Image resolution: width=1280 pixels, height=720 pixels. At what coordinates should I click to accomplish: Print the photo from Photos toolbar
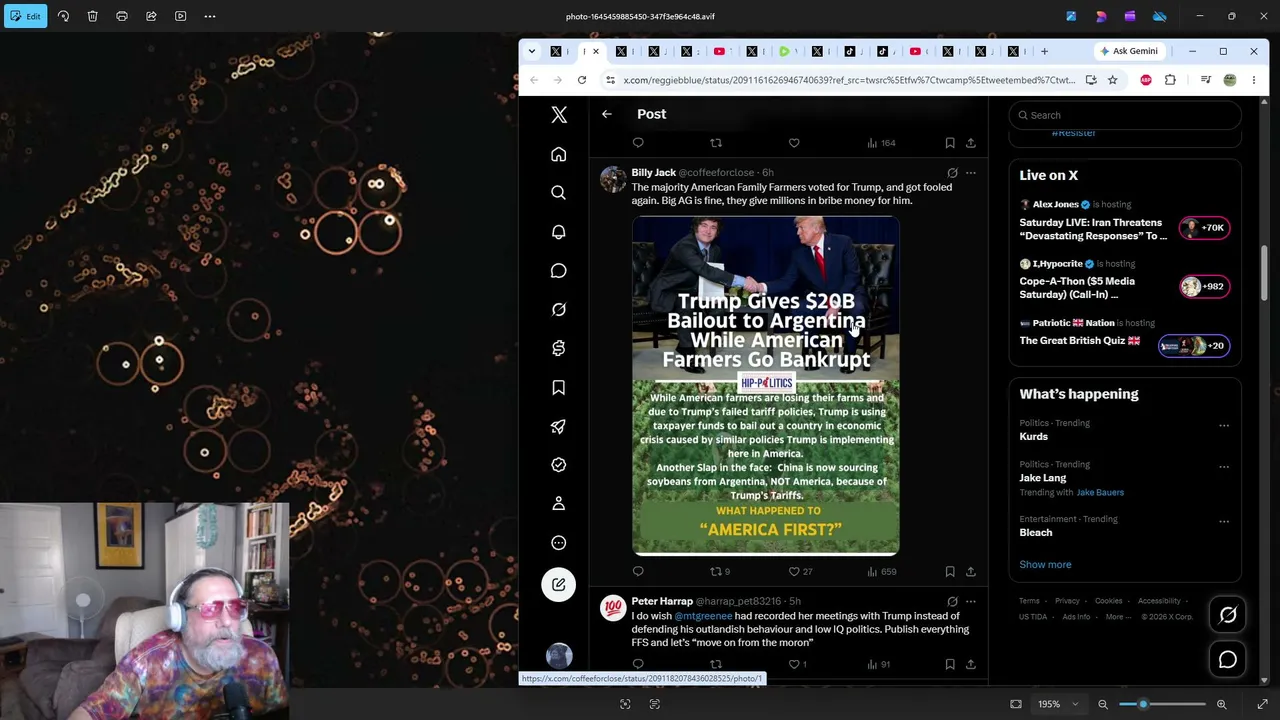(122, 16)
